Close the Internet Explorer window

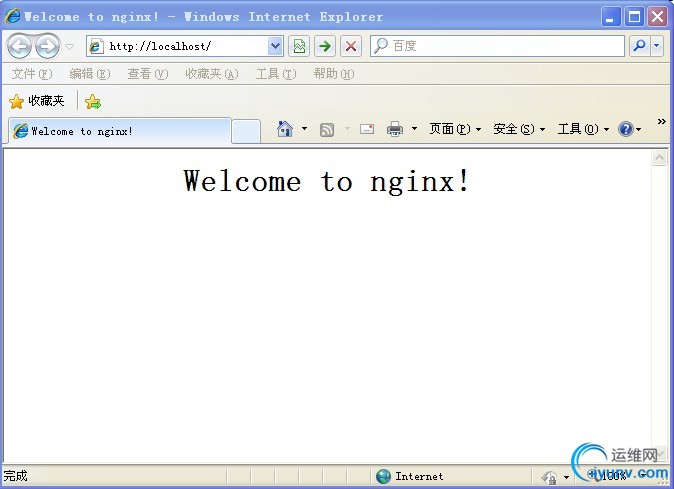pos(658,17)
